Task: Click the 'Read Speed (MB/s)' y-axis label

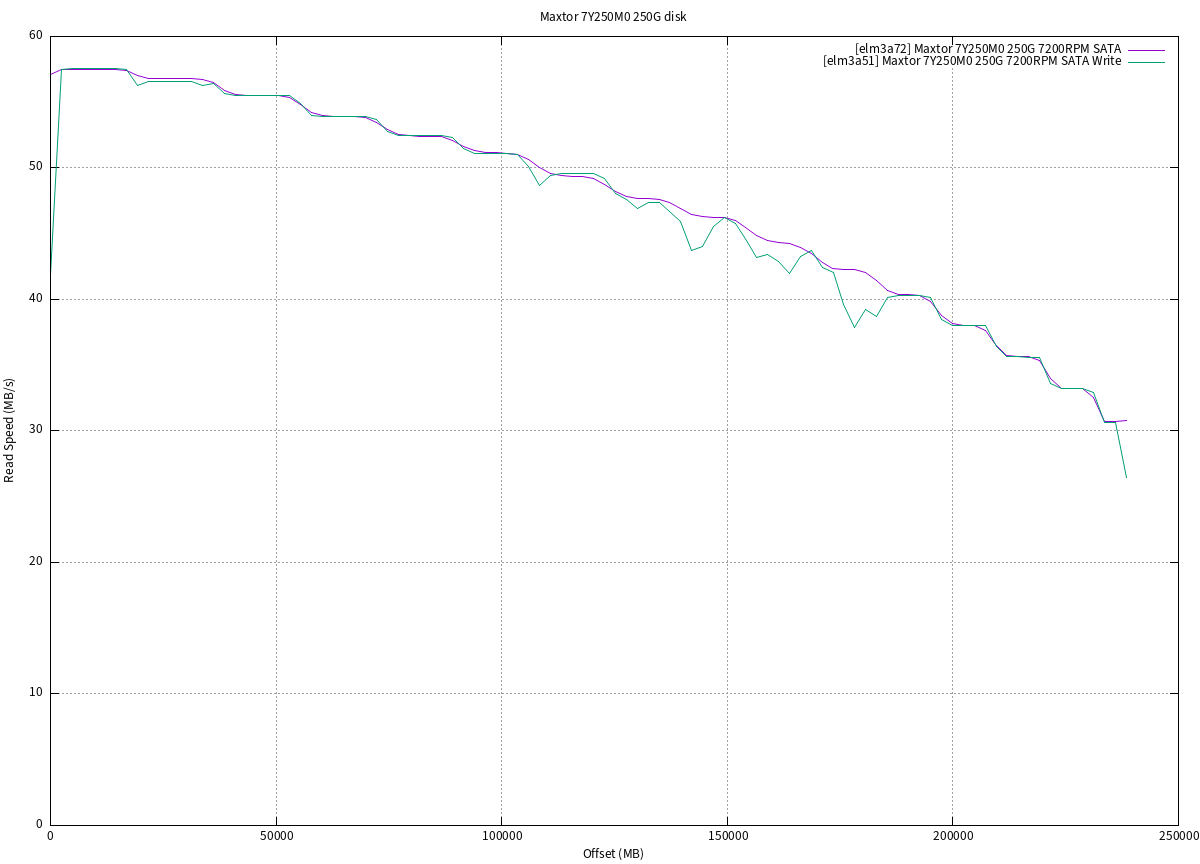Action: (x=10, y=430)
